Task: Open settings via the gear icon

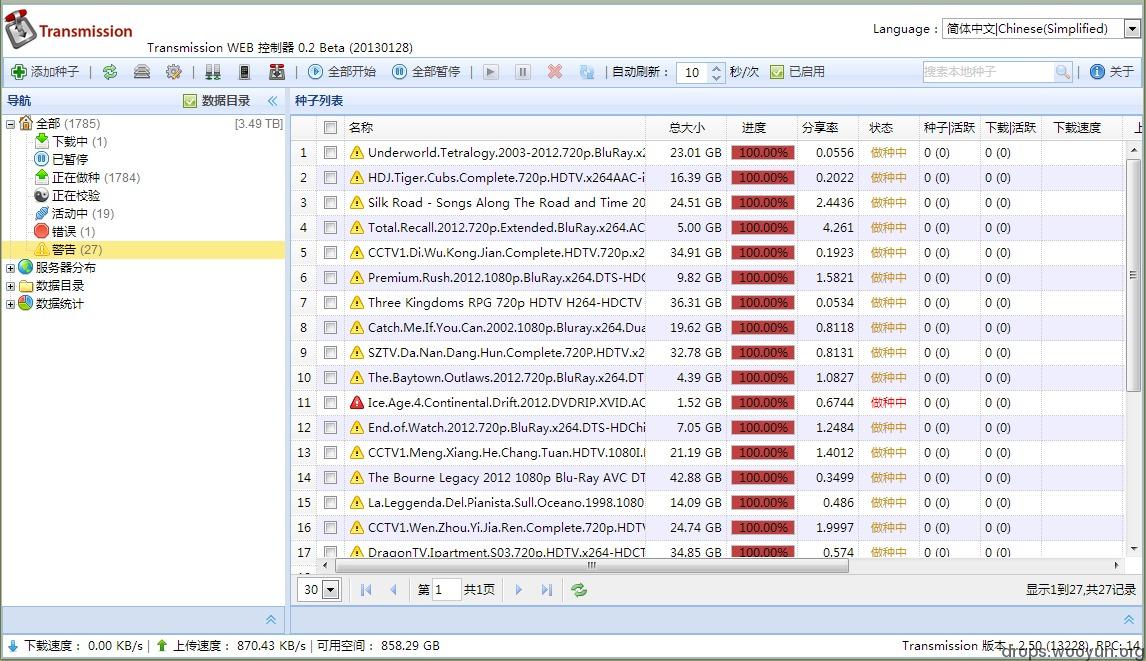Action: click(x=174, y=72)
